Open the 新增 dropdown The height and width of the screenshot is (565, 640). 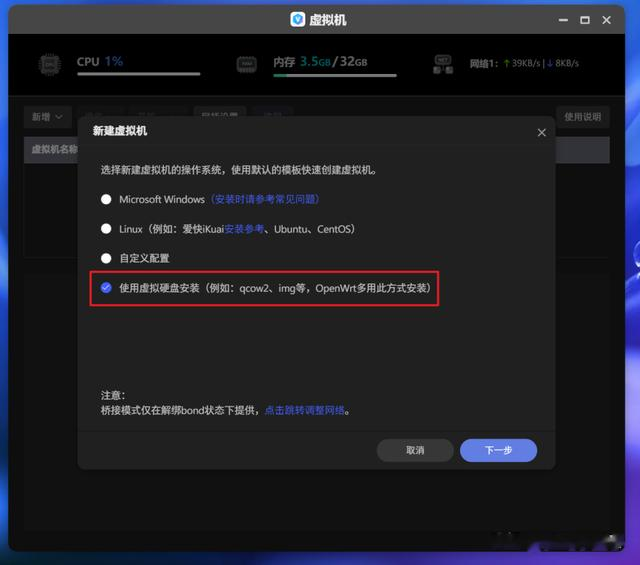(47, 117)
